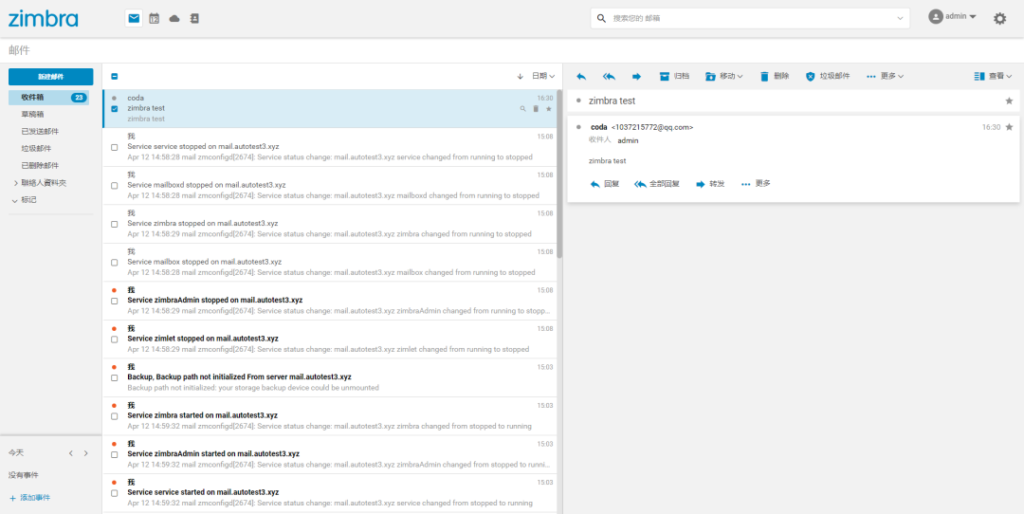1024x514 pixels.
Task: Check the 'Service mailboxd stopped' email checkbox
Action: pos(114,185)
